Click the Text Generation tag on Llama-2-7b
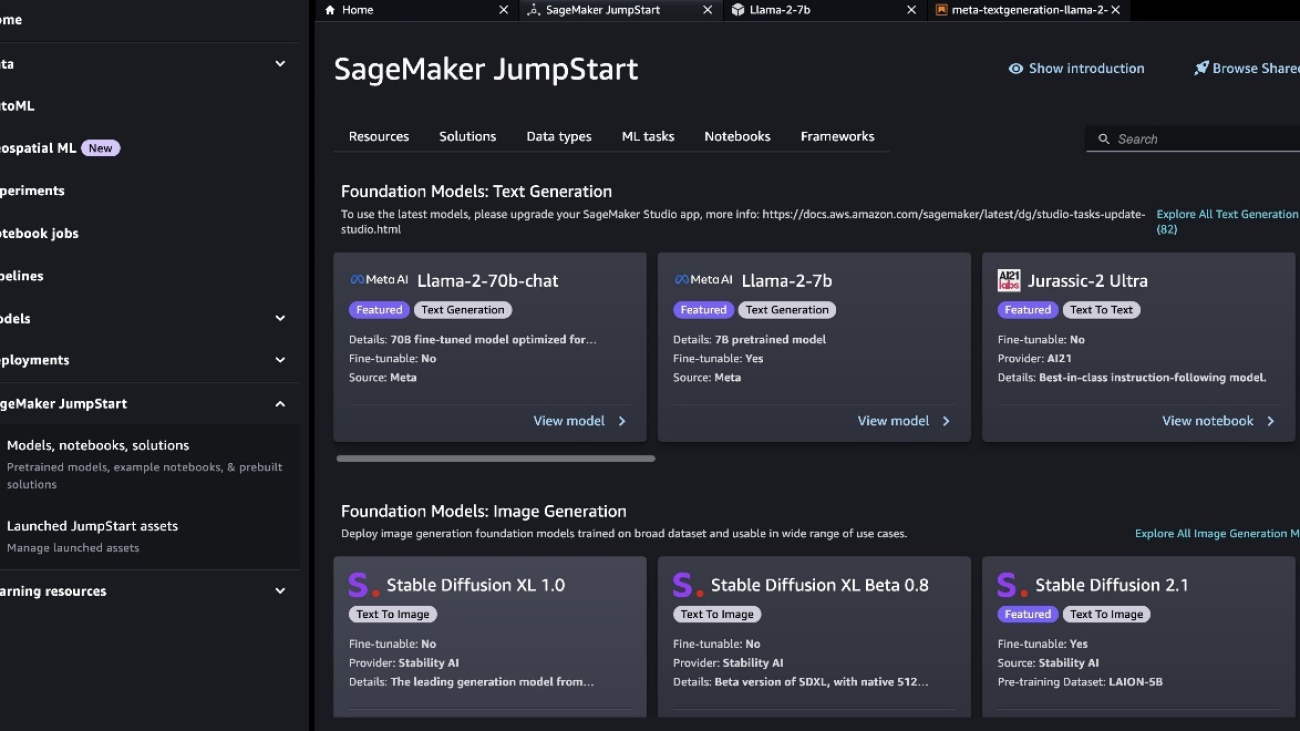This screenshot has height=731, width=1300. click(787, 310)
